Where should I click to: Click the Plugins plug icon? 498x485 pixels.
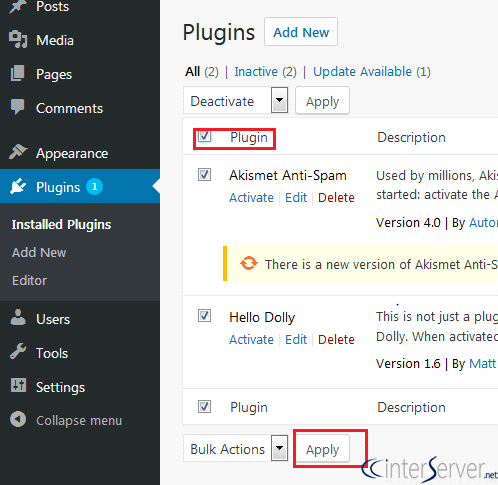pos(18,186)
